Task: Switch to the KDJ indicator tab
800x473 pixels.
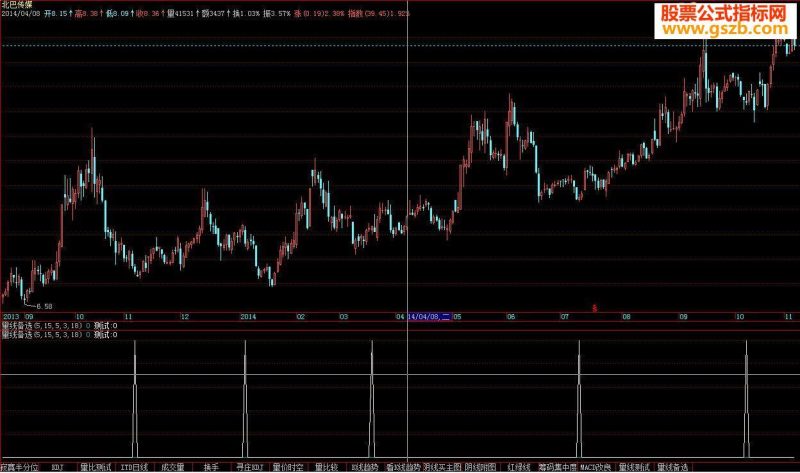Action: (57, 467)
